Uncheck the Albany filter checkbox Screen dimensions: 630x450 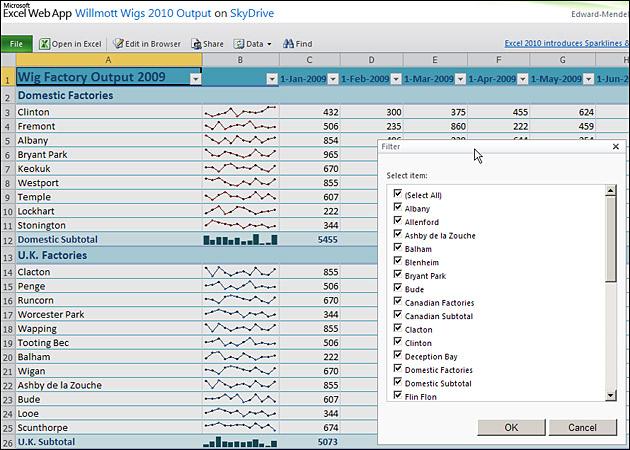398,207
